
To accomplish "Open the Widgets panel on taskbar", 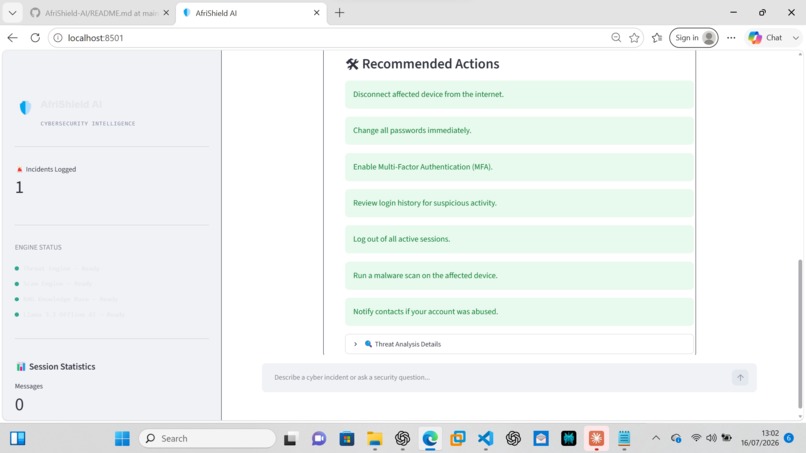I will click(x=17, y=439).
